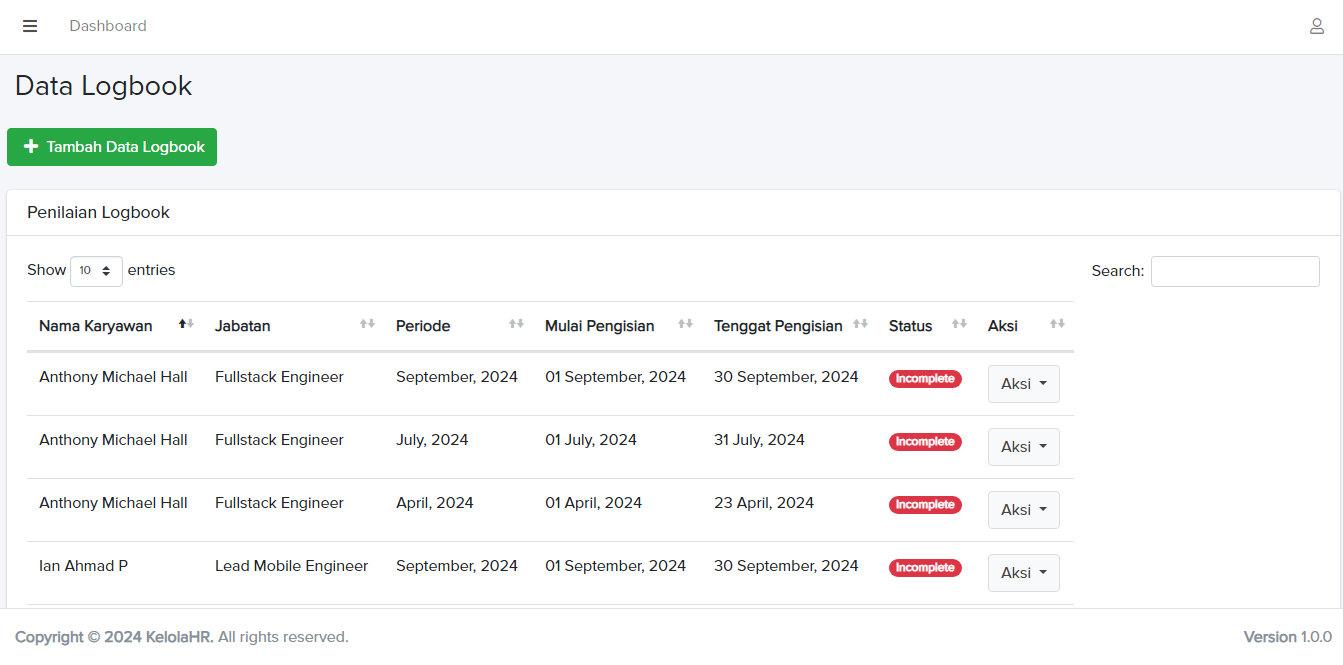Click Tambah Data Logbook button

click(x=112, y=147)
